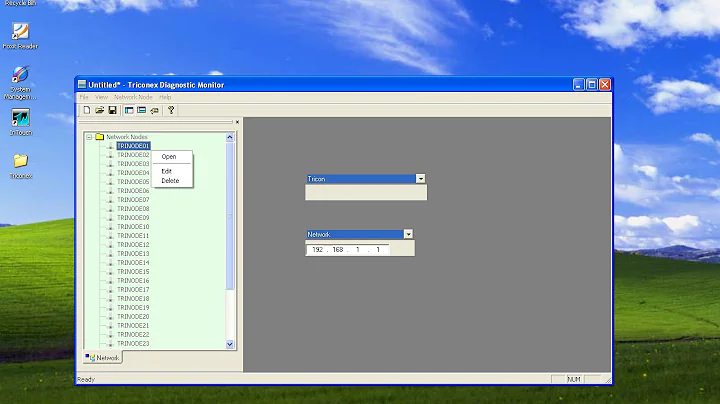This screenshot has width=720, height=404.
Task: Switch to the Network tab at bottom
Action: [102, 358]
